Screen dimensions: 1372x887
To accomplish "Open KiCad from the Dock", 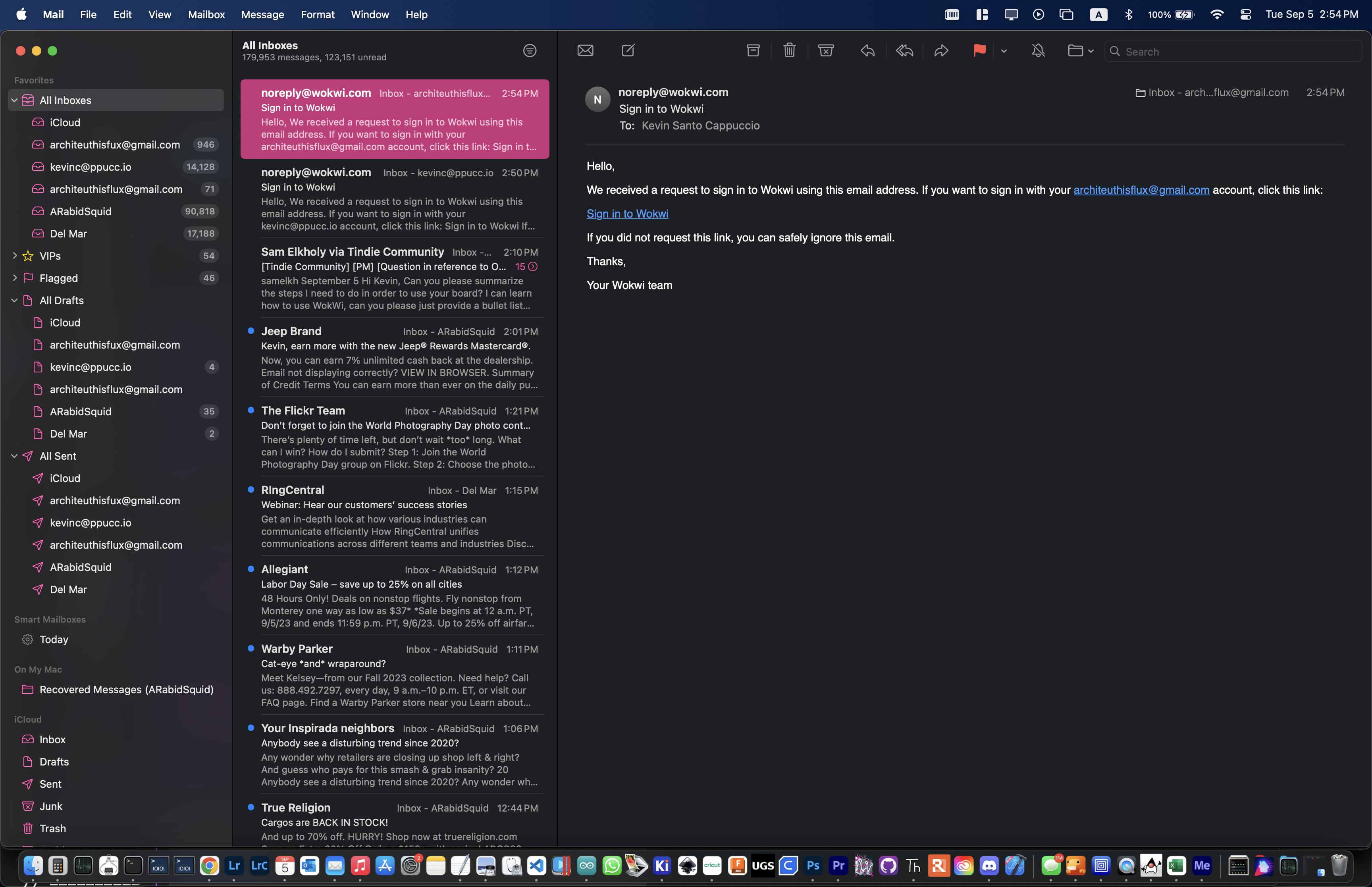I will (x=662, y=866).
